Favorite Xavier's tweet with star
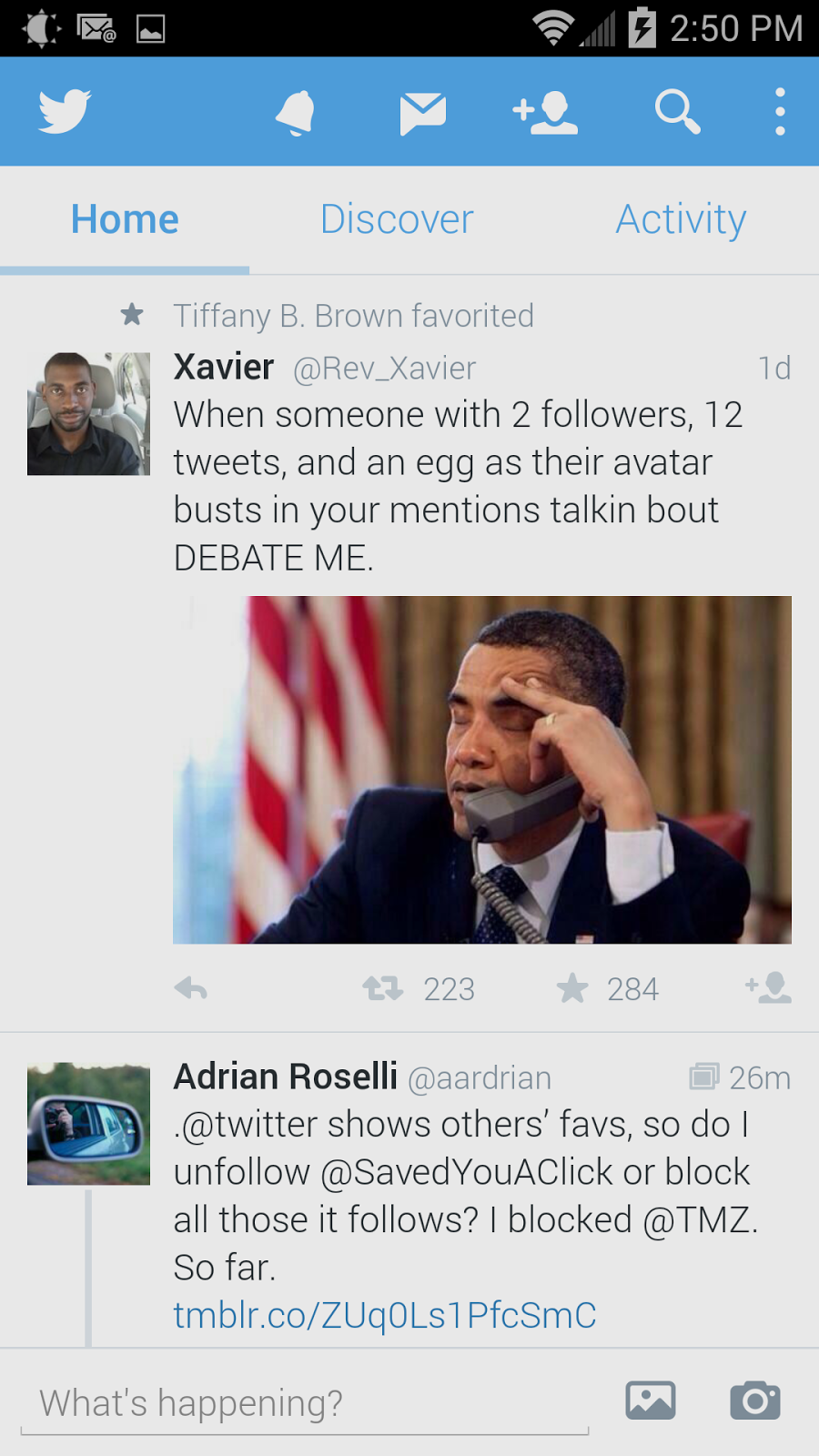The width and height of the screenshot is (819, 1456). (573, 988)
